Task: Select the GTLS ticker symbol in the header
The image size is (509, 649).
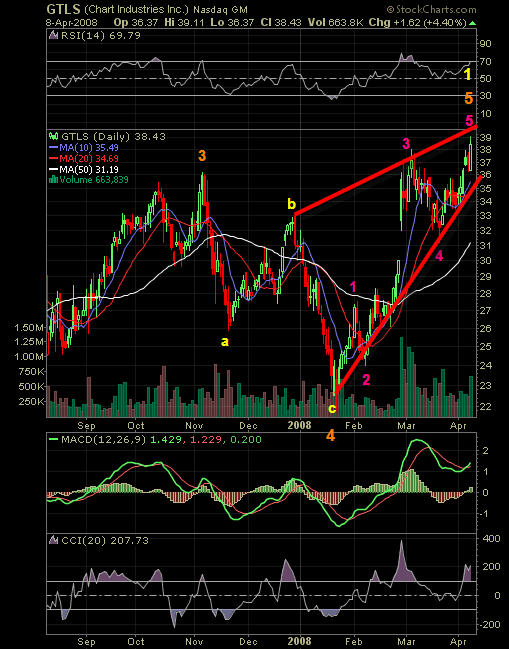Action: click(63, 9)
